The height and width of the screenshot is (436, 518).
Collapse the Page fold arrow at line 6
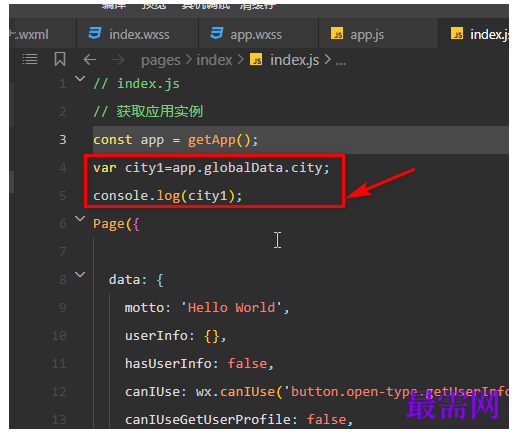(x=80, y=219)
